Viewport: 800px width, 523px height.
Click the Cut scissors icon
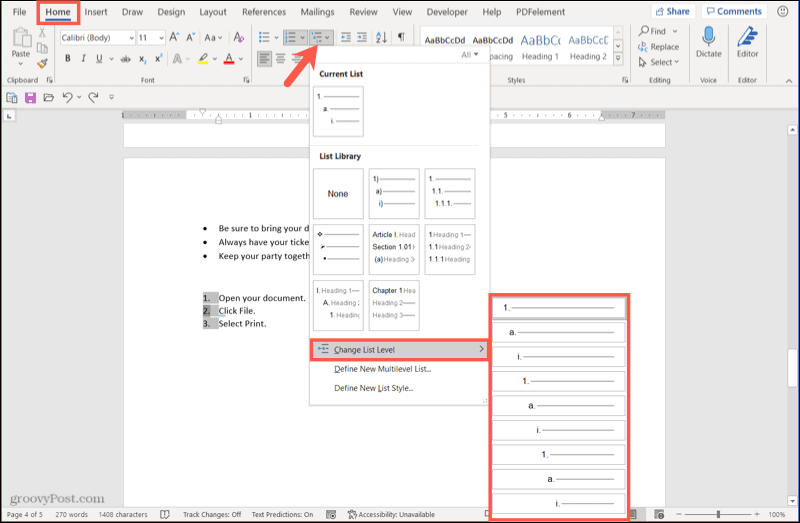(x=42, y=33)
